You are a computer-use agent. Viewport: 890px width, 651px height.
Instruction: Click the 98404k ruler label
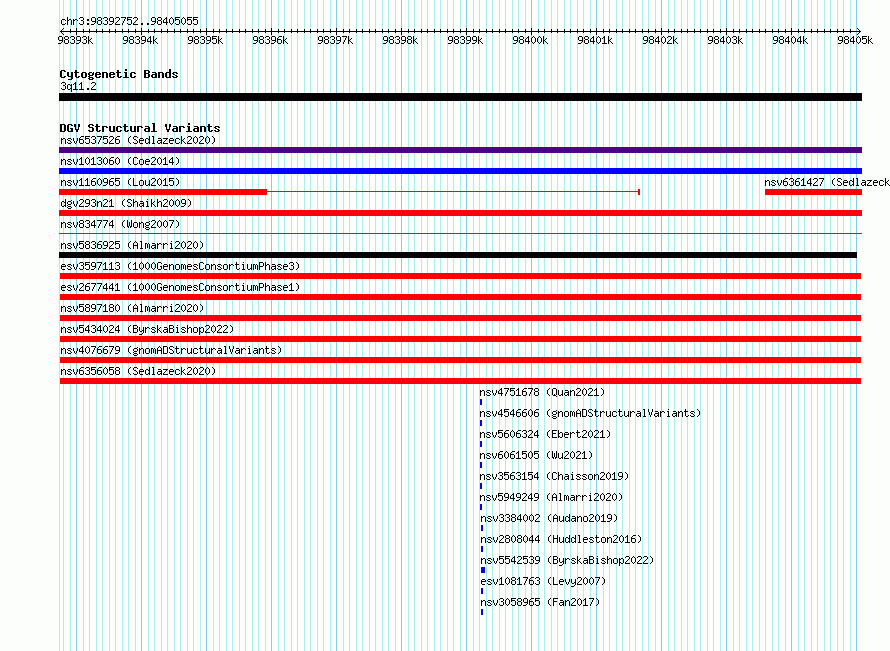click(790, 40)
